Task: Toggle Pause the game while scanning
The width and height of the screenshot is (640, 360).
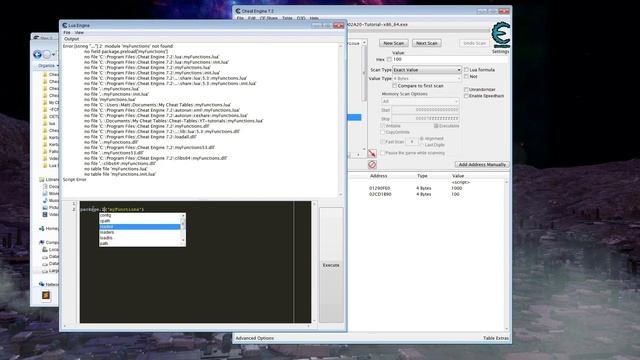Action: [x=382, y=153]
